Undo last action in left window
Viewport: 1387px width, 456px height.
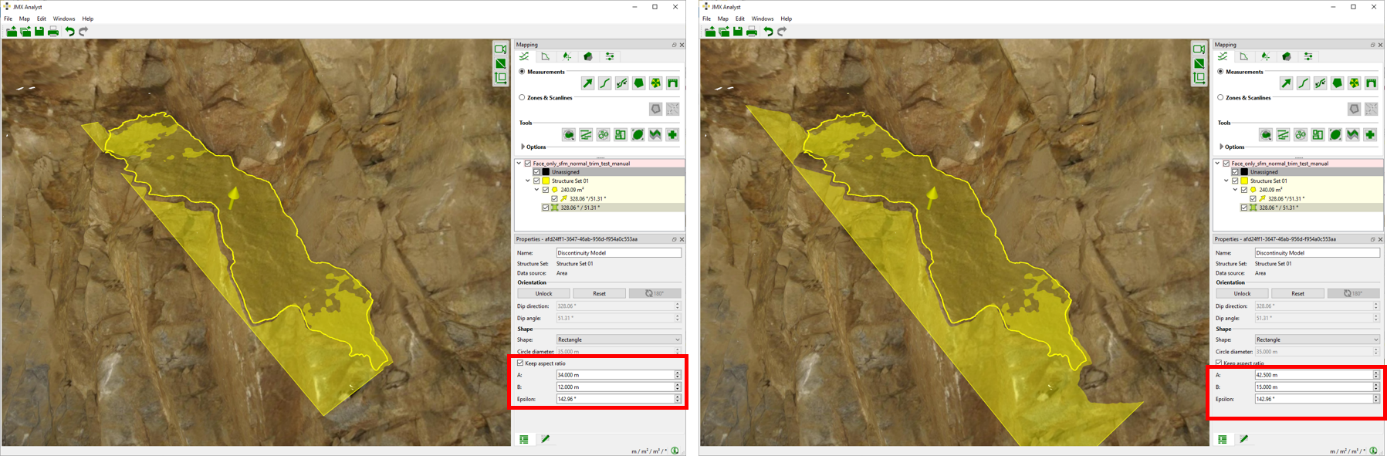(69, 31)
